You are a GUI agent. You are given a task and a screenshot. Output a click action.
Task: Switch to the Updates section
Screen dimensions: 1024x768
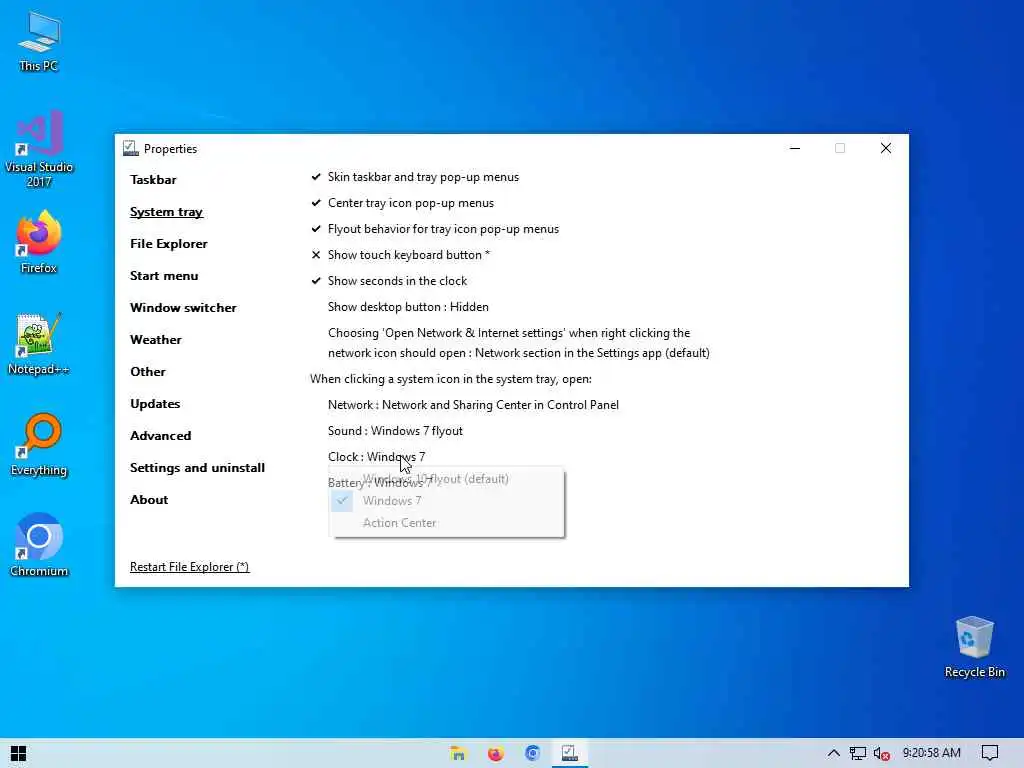[x=155, y=404]
